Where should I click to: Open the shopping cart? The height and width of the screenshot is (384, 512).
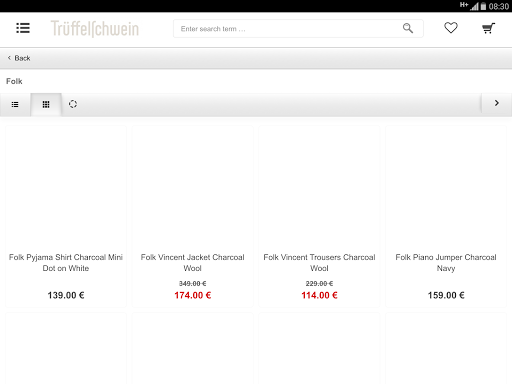(x=488, y=28)
